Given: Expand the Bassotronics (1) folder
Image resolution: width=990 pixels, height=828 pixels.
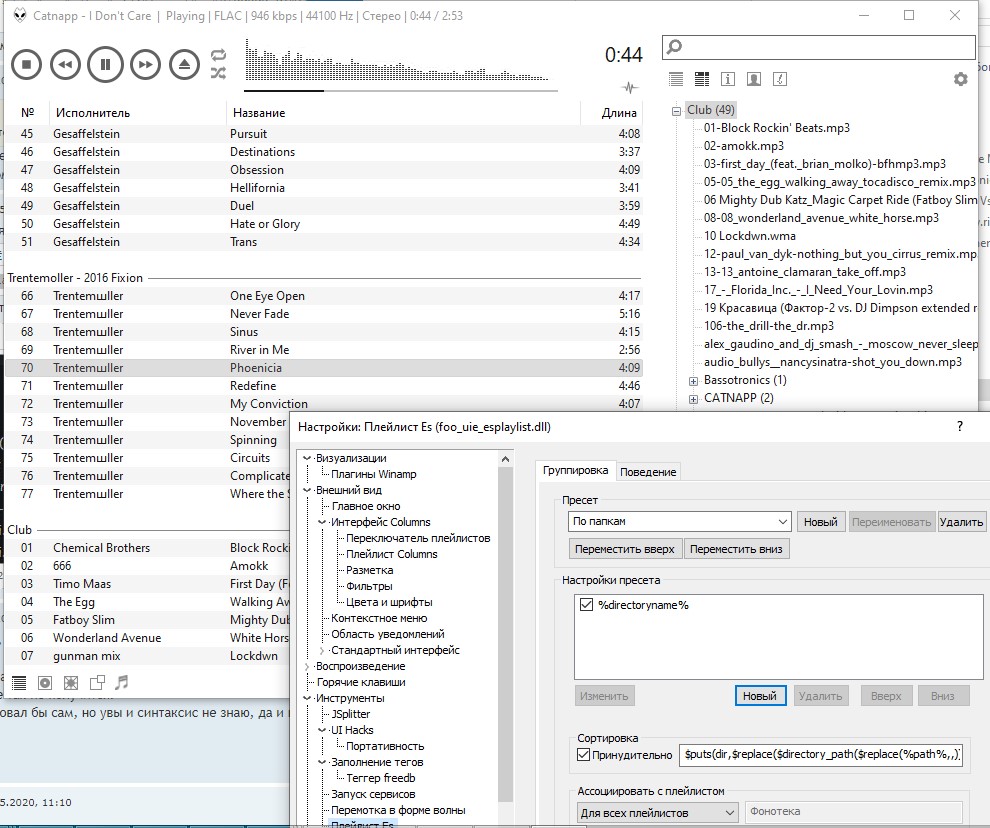Looking at the screenshot, I should coord(693,380).
